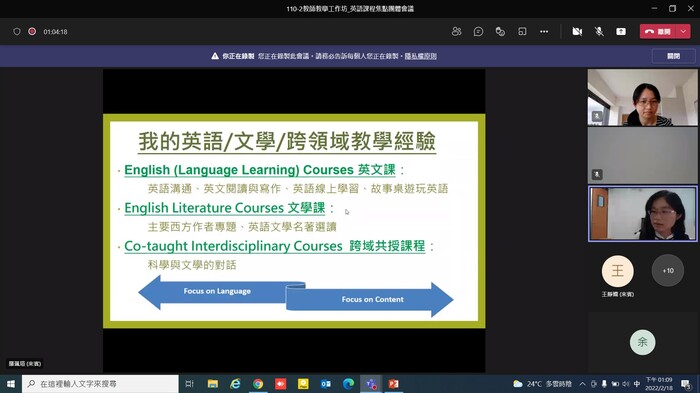Click the English (Language Learning) Courses heading
The width and height of the screenshot is (700, 393).
260,170
